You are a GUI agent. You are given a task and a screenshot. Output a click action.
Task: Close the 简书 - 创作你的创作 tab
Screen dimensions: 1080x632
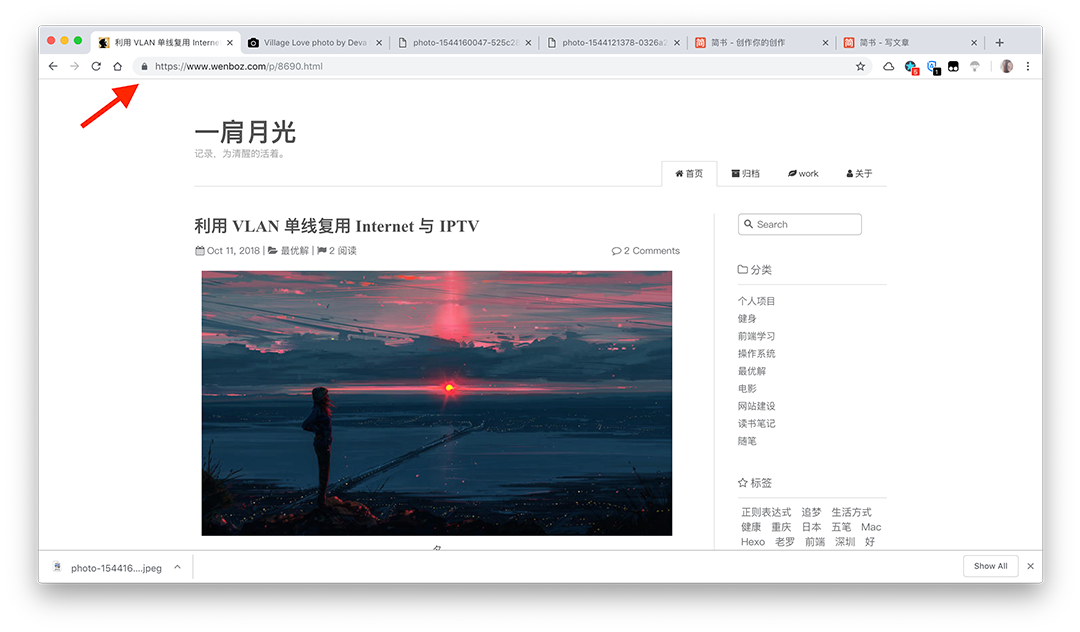pyautogui.click(x=825, y=43)
